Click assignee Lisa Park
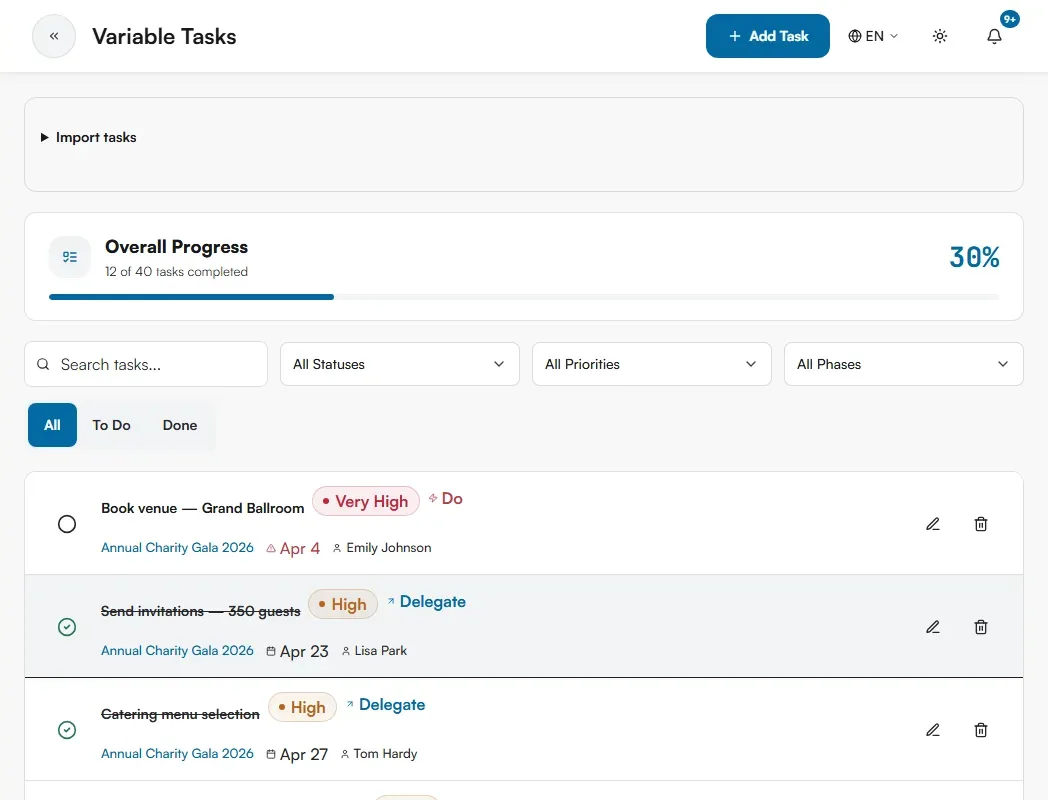This screenshot has width=1048, height=800. (380, 650)
